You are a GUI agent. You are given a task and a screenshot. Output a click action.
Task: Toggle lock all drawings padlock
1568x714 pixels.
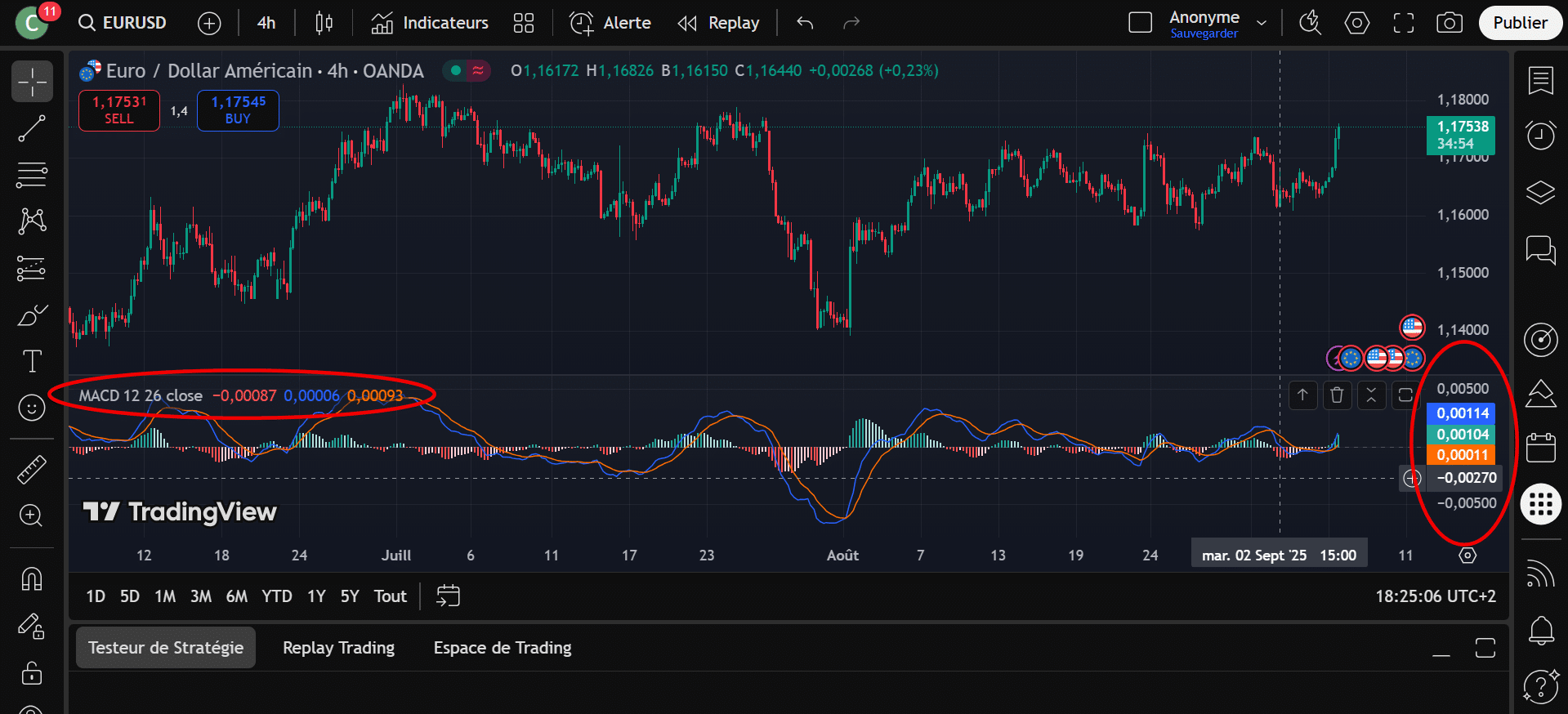[x=32, y=673]
